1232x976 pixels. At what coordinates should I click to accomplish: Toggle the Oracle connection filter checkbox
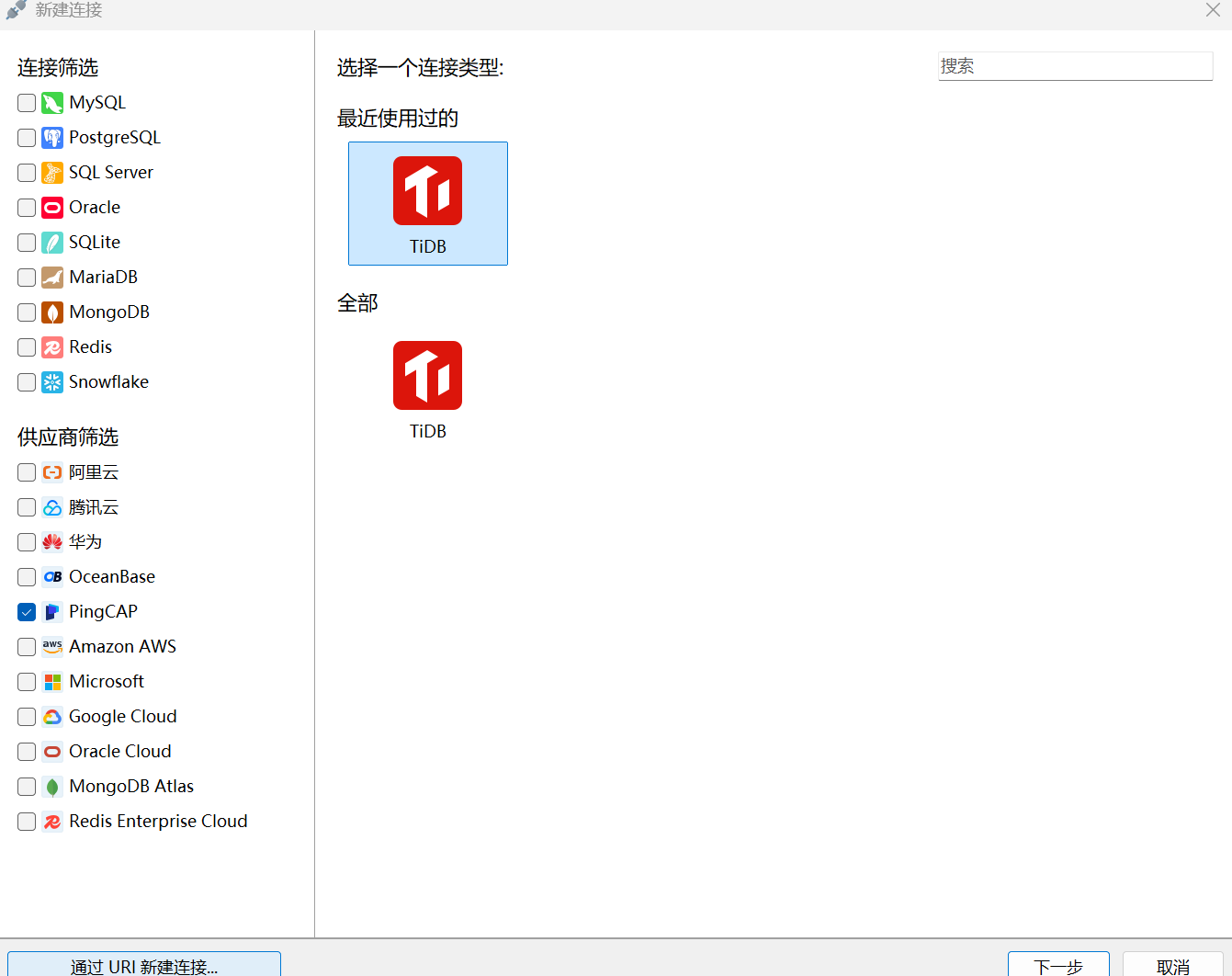(27, 208)
